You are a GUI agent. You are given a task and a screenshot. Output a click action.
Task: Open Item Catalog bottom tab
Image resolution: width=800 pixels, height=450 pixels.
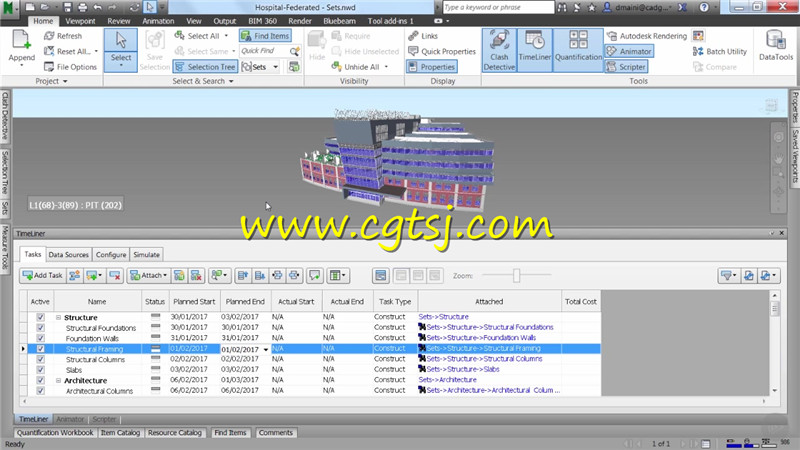pyautogui.click(x=120, y=433)
